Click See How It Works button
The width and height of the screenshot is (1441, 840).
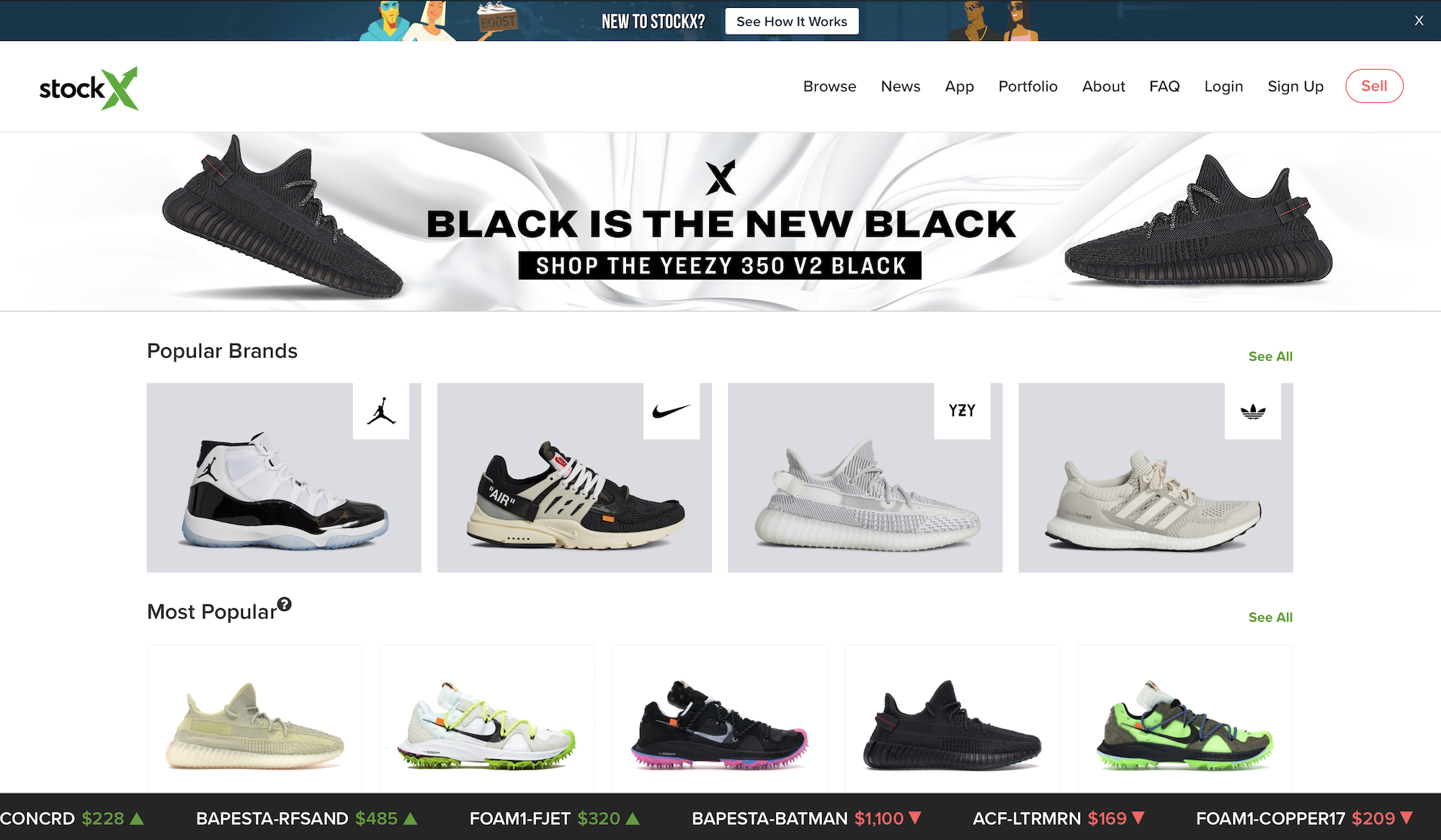click(x=792, y=22)
